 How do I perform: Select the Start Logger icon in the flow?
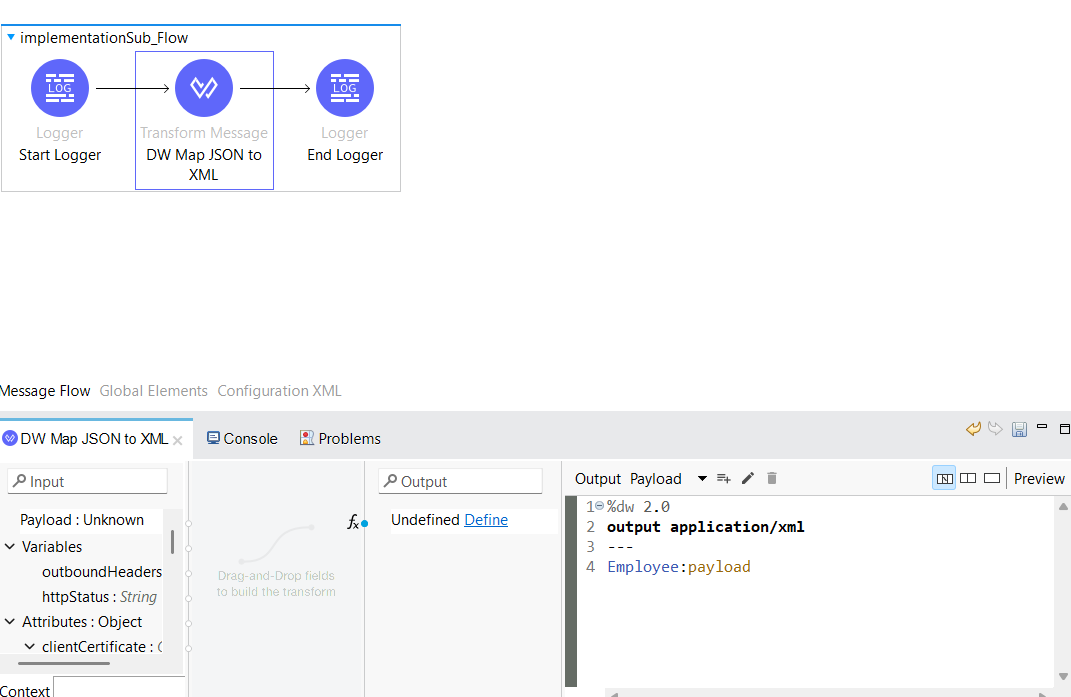[59, 88]
